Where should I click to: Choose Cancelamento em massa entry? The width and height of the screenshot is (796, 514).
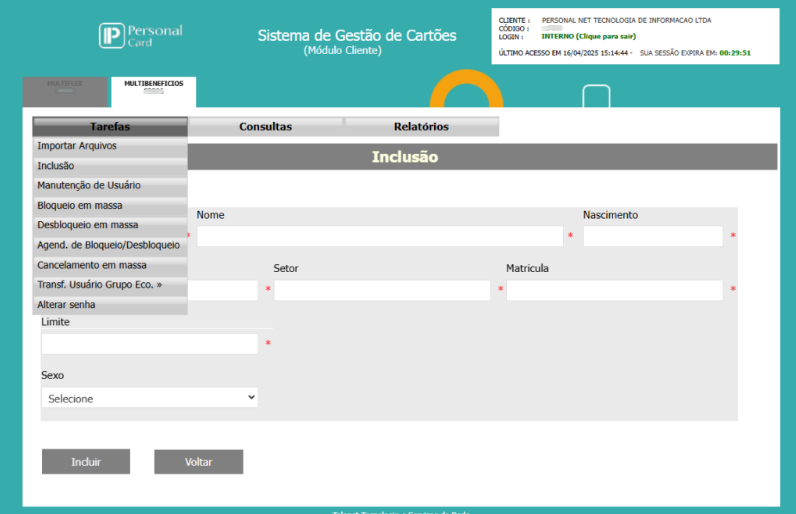click(110, 265)
